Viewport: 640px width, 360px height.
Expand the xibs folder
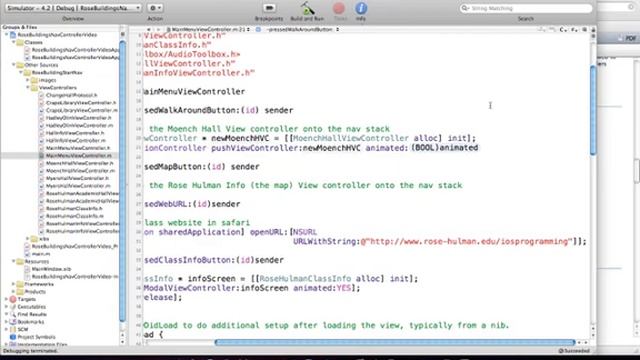(28, 239)
